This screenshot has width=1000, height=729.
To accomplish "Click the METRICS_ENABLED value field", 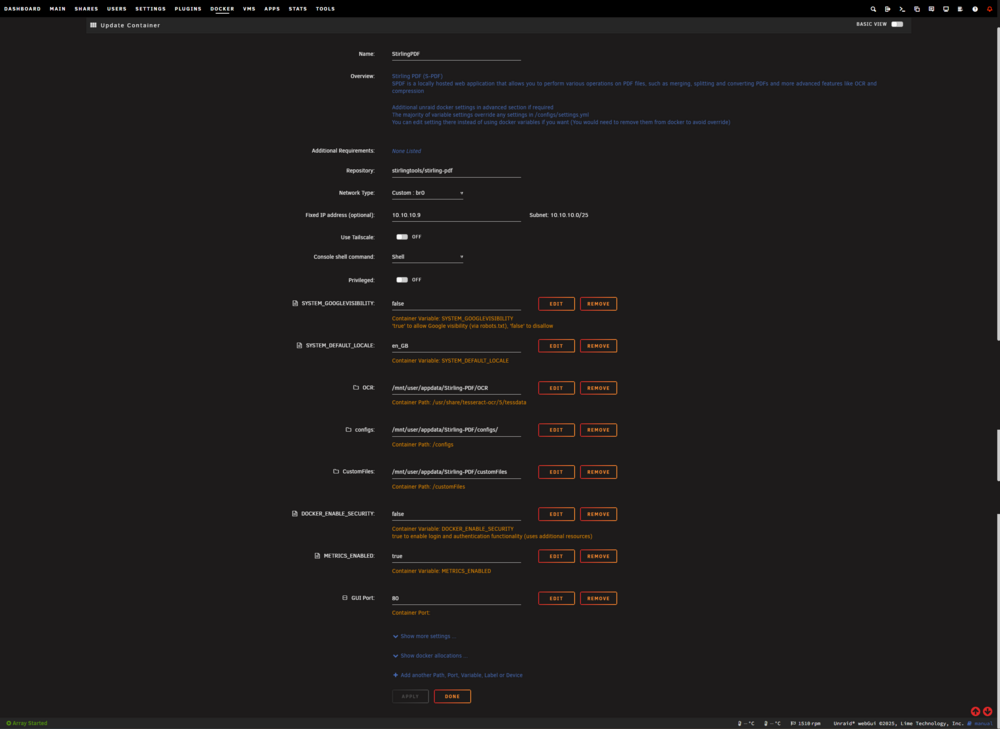I will pos(456,556).
